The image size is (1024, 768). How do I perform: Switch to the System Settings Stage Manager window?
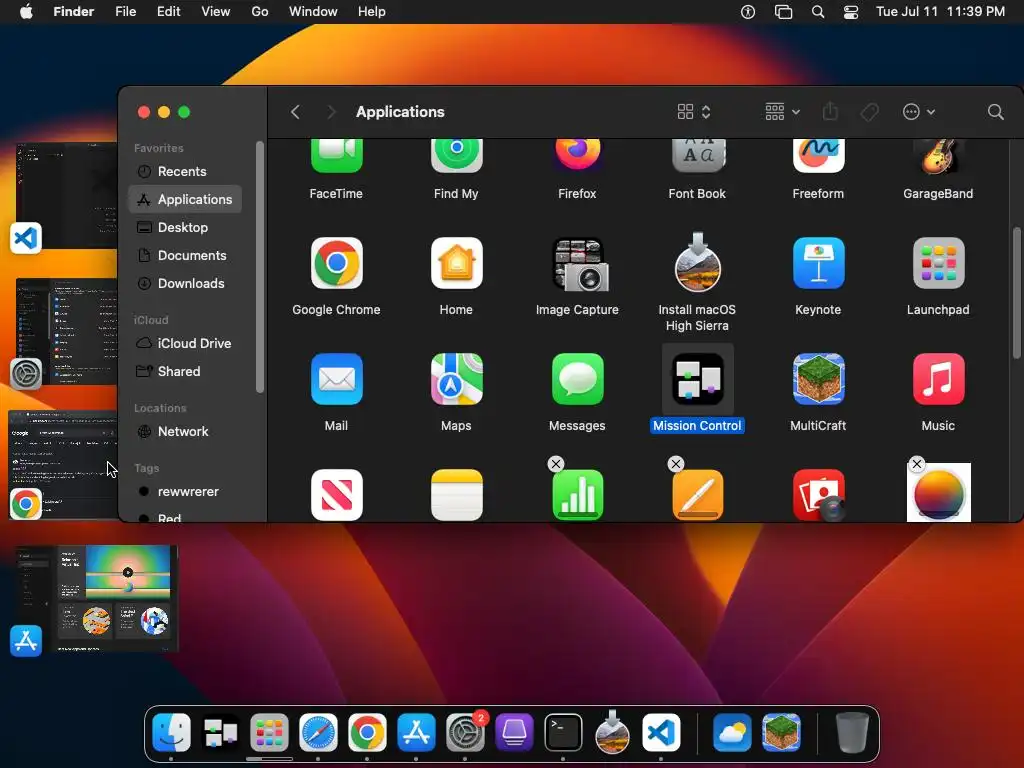tap(64, 333)
